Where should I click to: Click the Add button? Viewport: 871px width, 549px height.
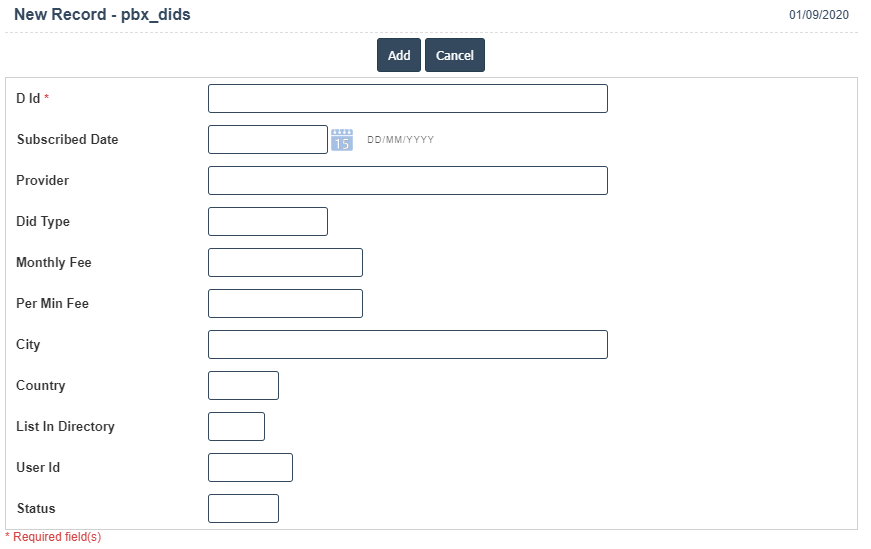tap(399, 56)
